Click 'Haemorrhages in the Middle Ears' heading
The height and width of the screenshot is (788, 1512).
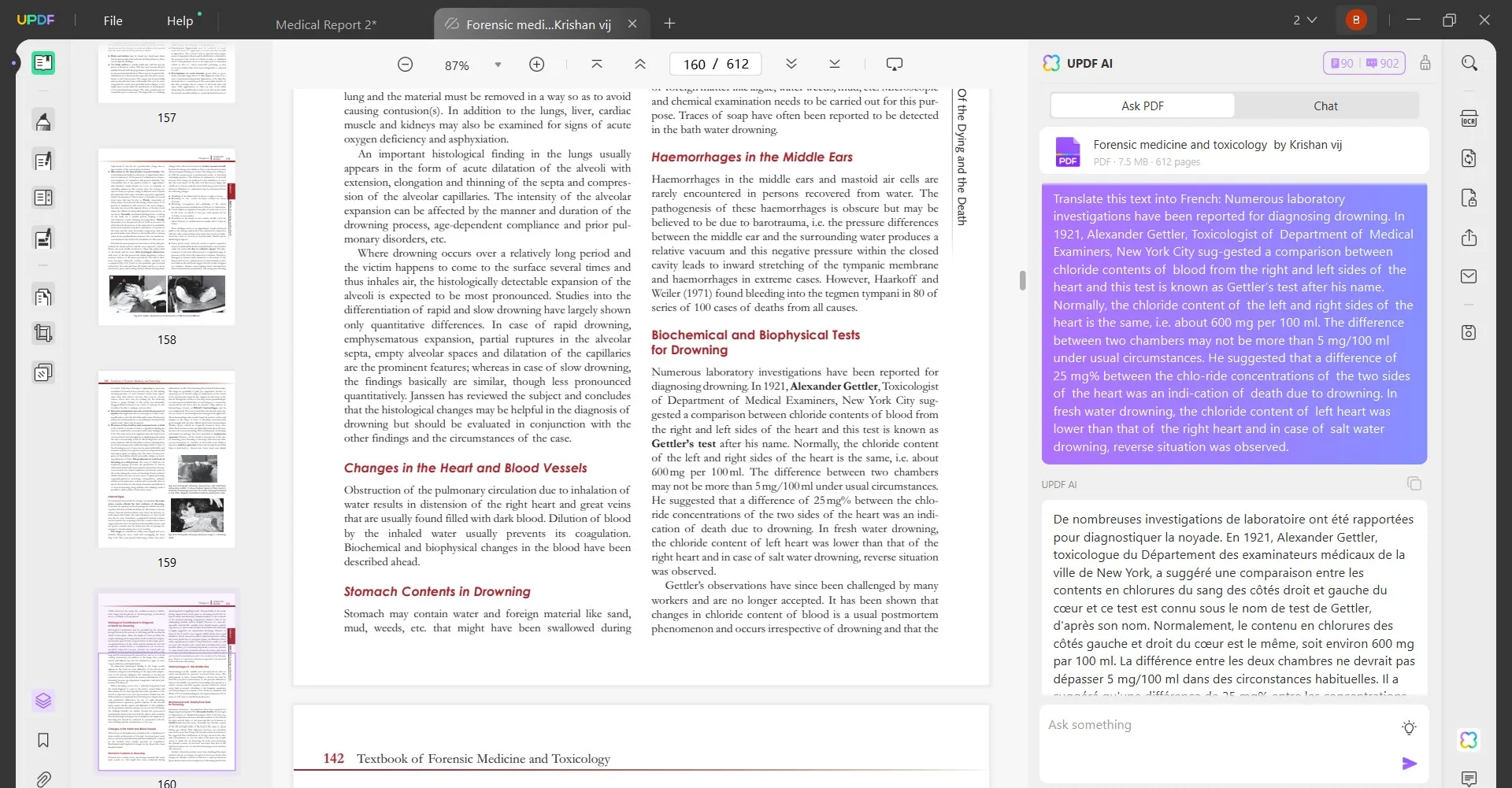[x=752, y=157]
